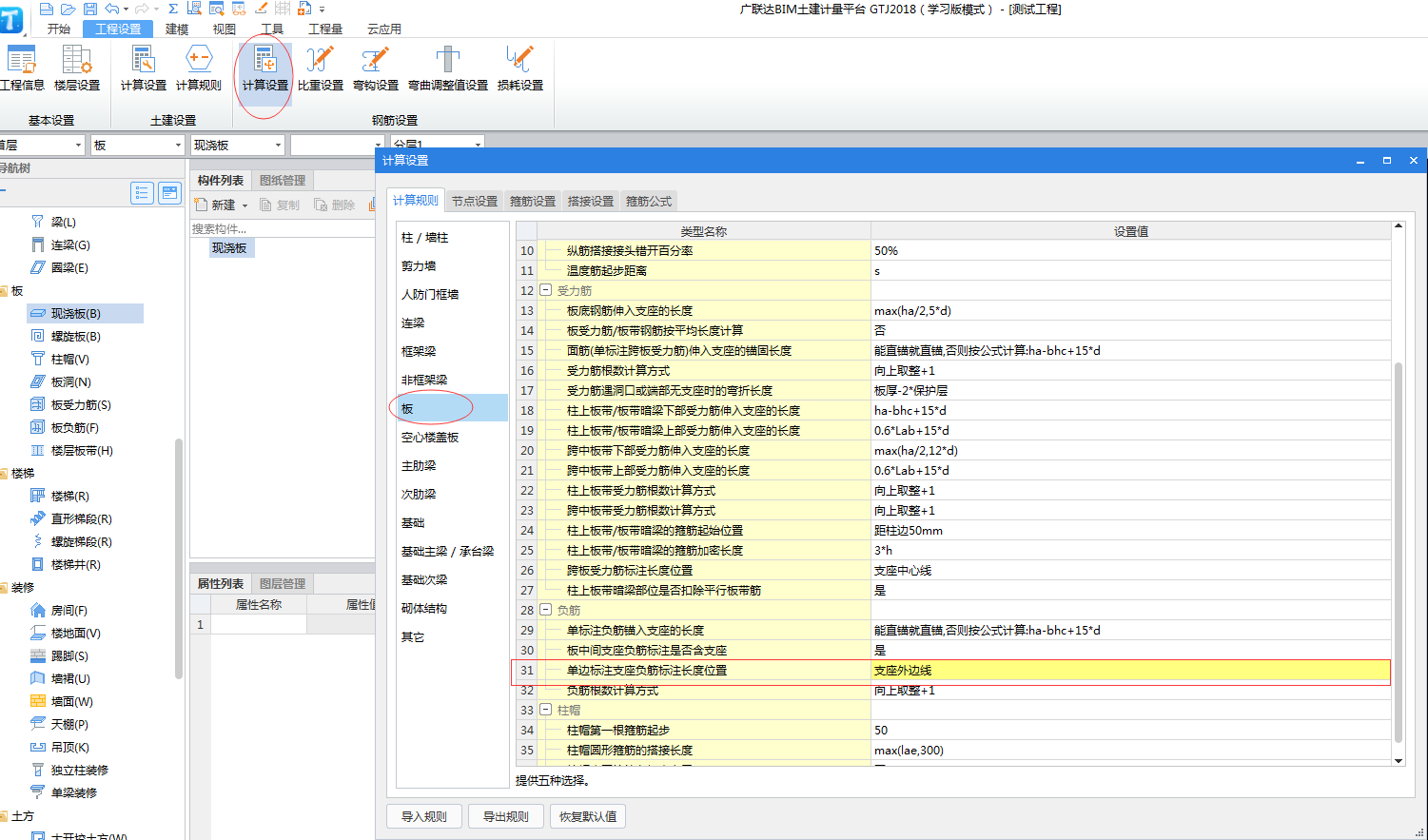Screen dimensions: 1428x840
Task: Switch navigation tree to list view icon
Action: point(142,193)
